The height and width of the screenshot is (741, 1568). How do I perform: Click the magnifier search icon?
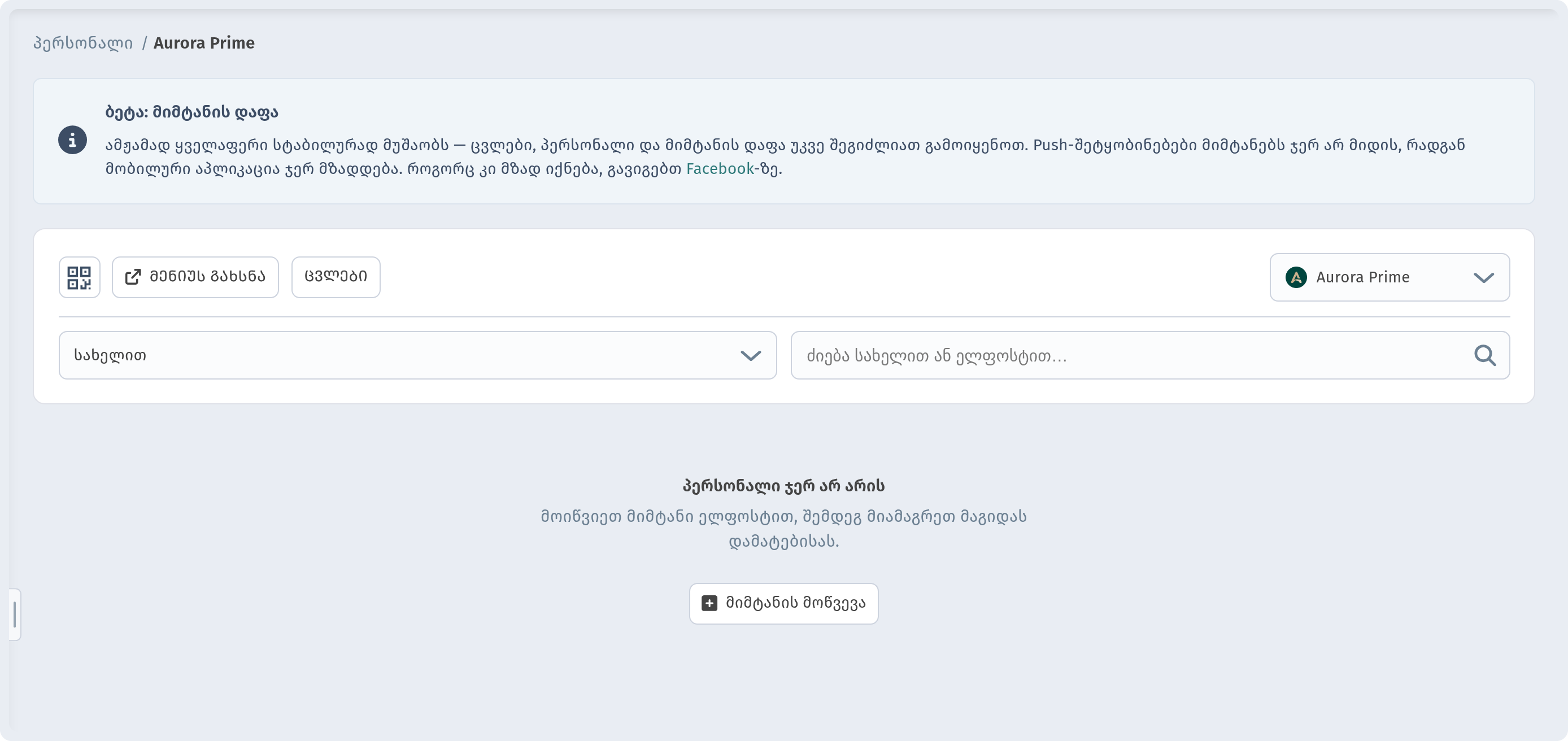pos(1484,355)
